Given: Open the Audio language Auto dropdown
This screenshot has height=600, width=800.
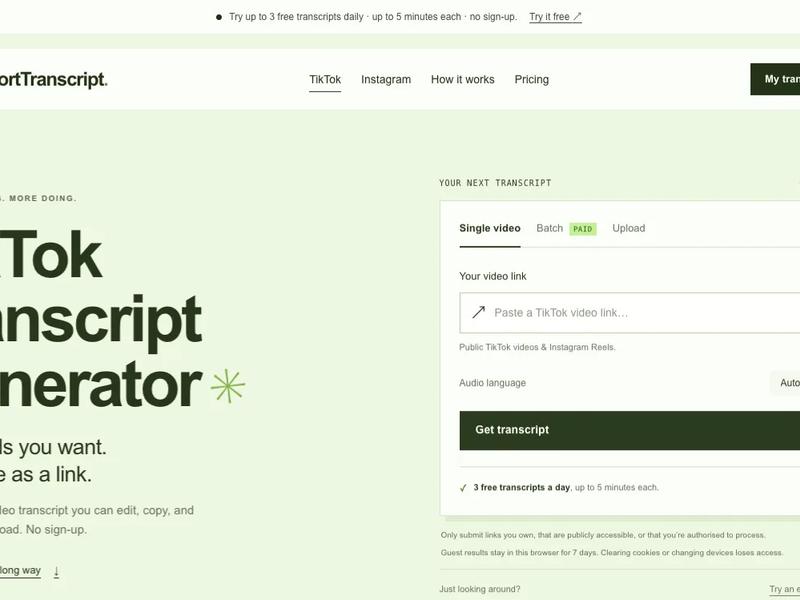Looking at the screenshot, I should [x=786, y=383].
